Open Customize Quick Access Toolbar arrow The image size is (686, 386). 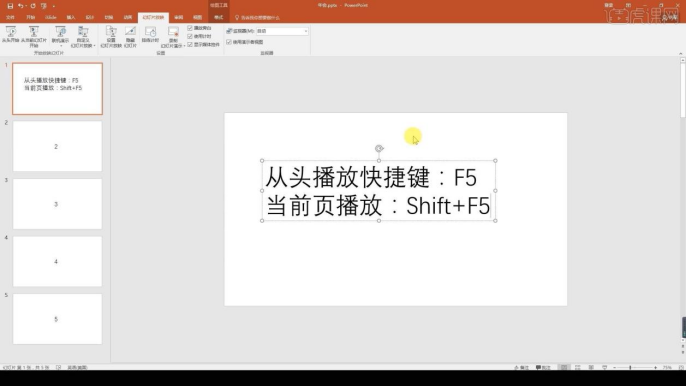54,6
